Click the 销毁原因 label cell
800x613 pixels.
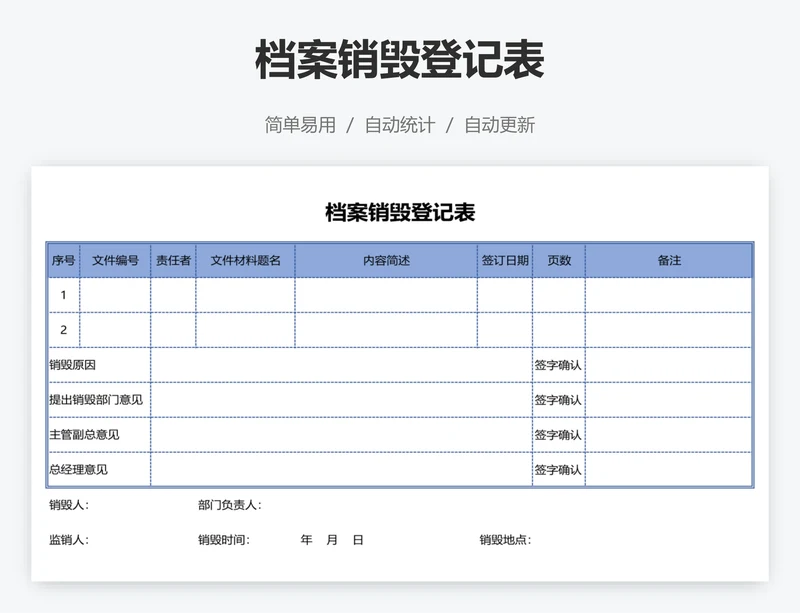(x=99, y=365)
